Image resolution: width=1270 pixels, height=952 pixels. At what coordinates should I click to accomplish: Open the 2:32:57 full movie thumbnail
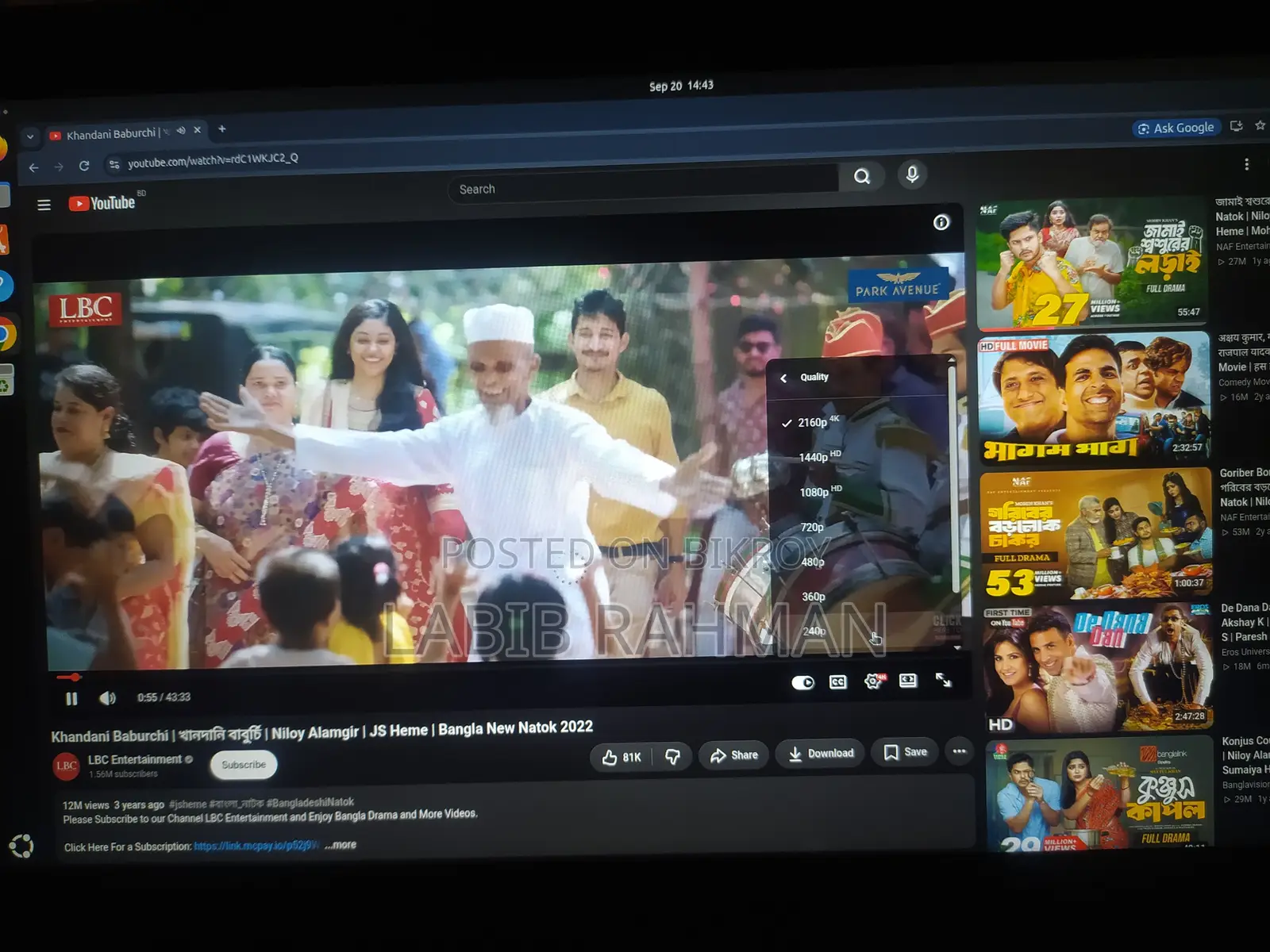[x=1095, y=398]
